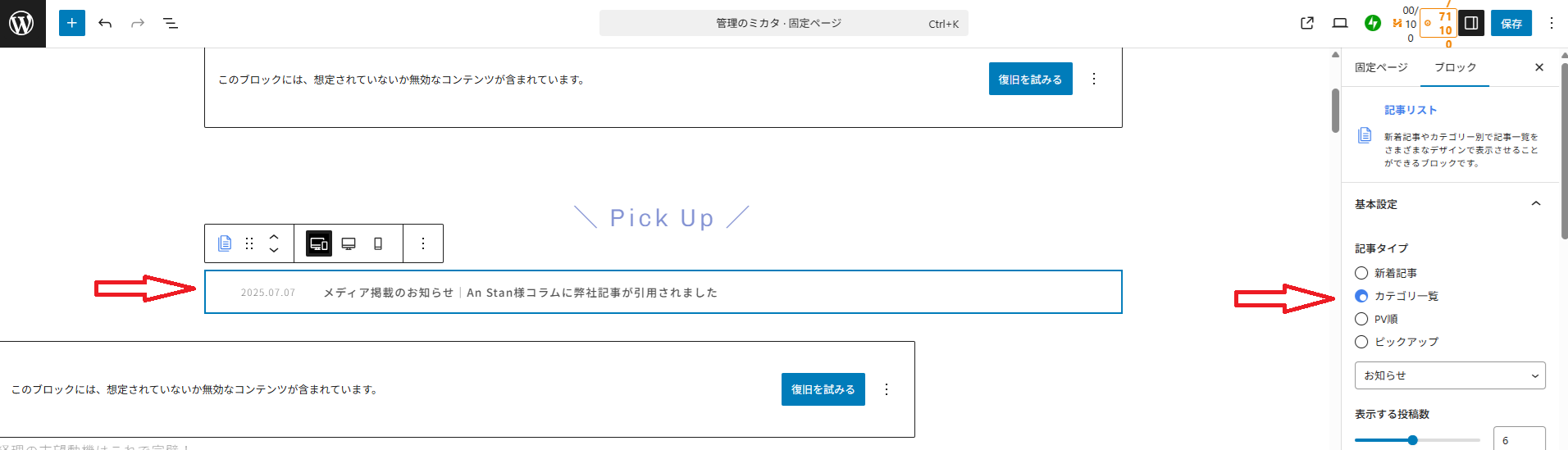
Task: Grab the block drag handle icon
Action: [249, 243]
